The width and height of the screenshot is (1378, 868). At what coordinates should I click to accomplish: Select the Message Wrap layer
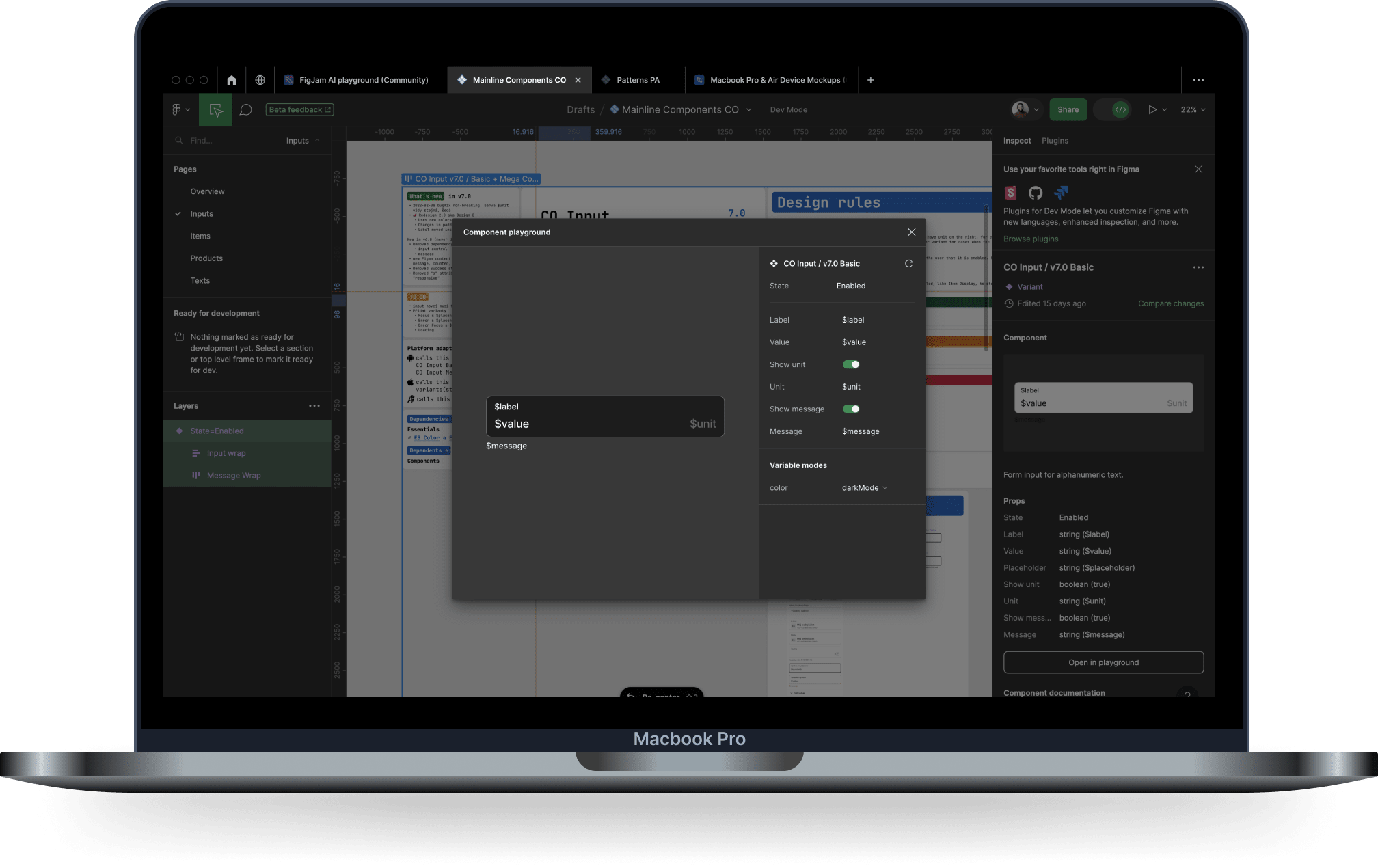click(x=234, y=475)
